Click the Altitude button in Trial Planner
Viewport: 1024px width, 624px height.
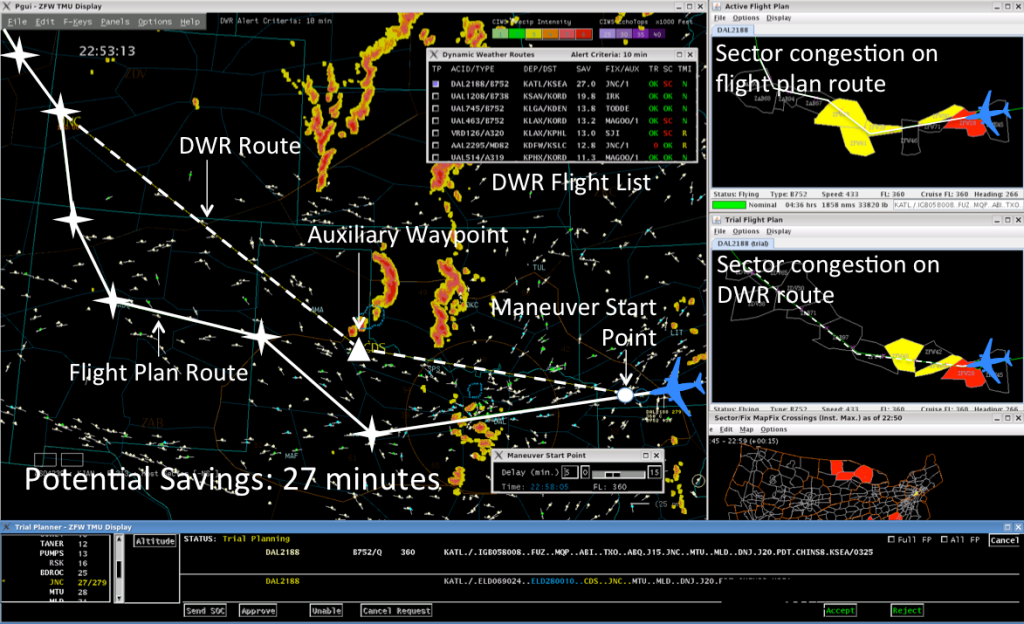pos(155,541)
